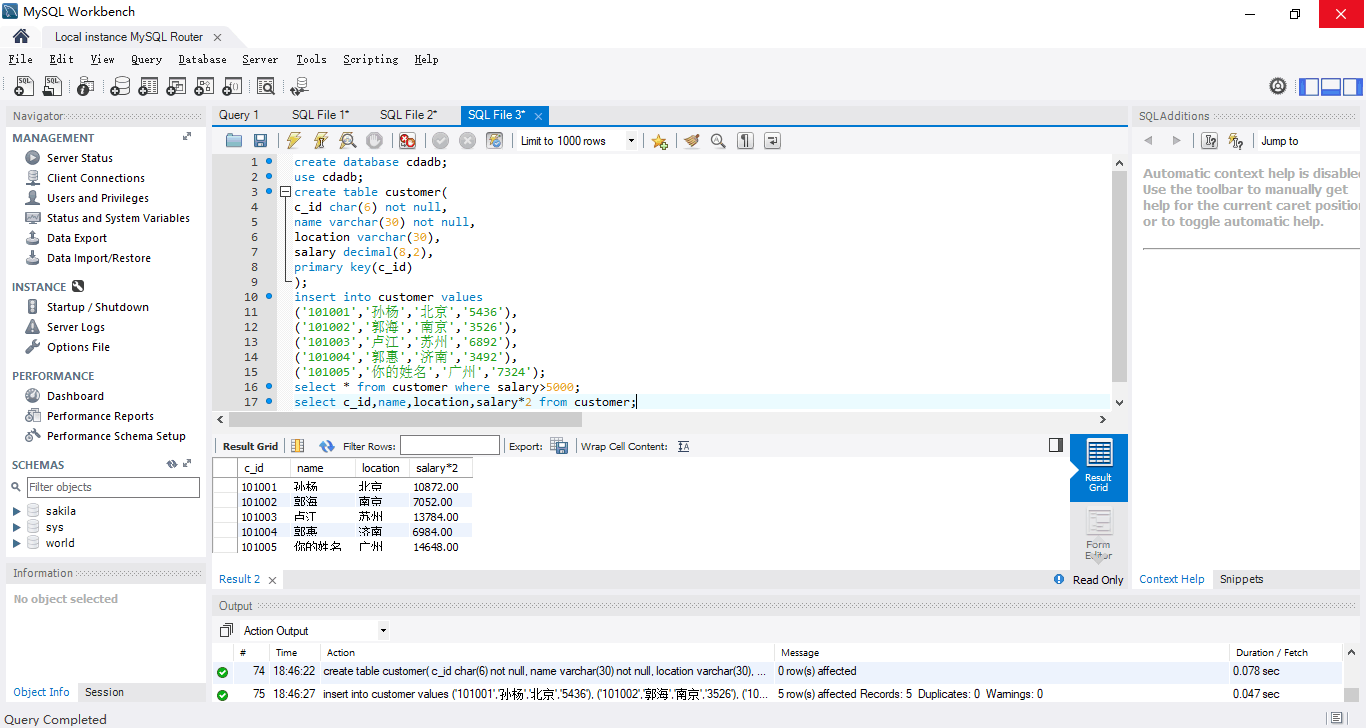Toggle wrap cell content in results
The width and height of the screenshot is (1366, 728).
683,446
